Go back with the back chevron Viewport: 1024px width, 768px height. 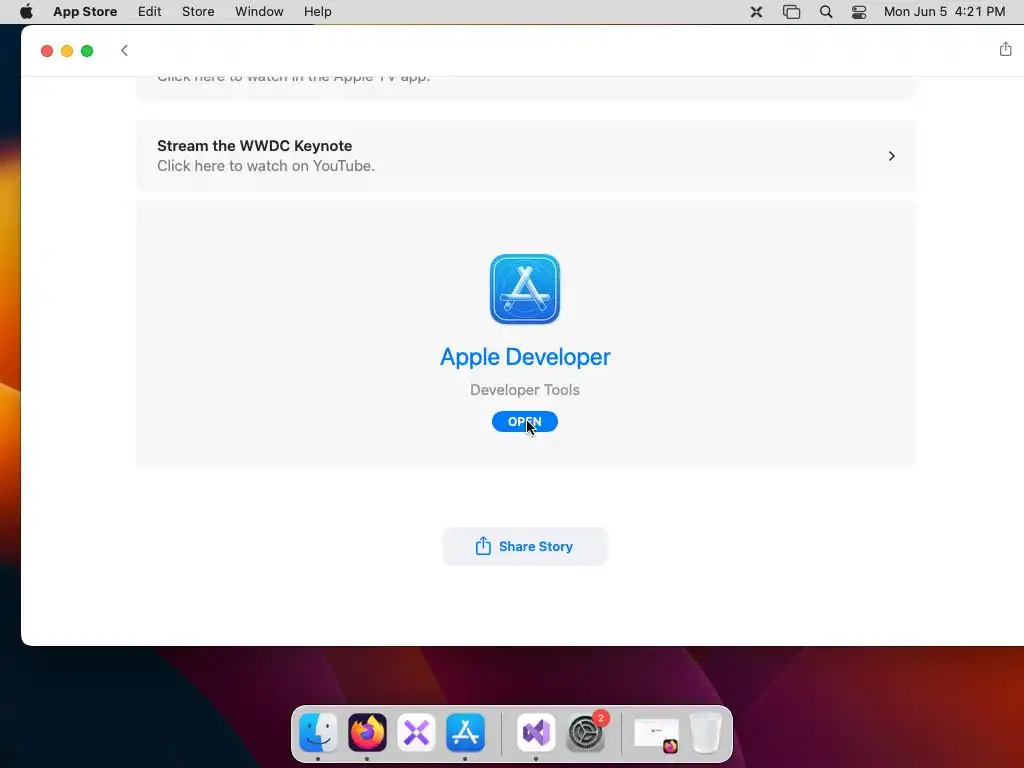pyautogui.click(x=124, y=50)
